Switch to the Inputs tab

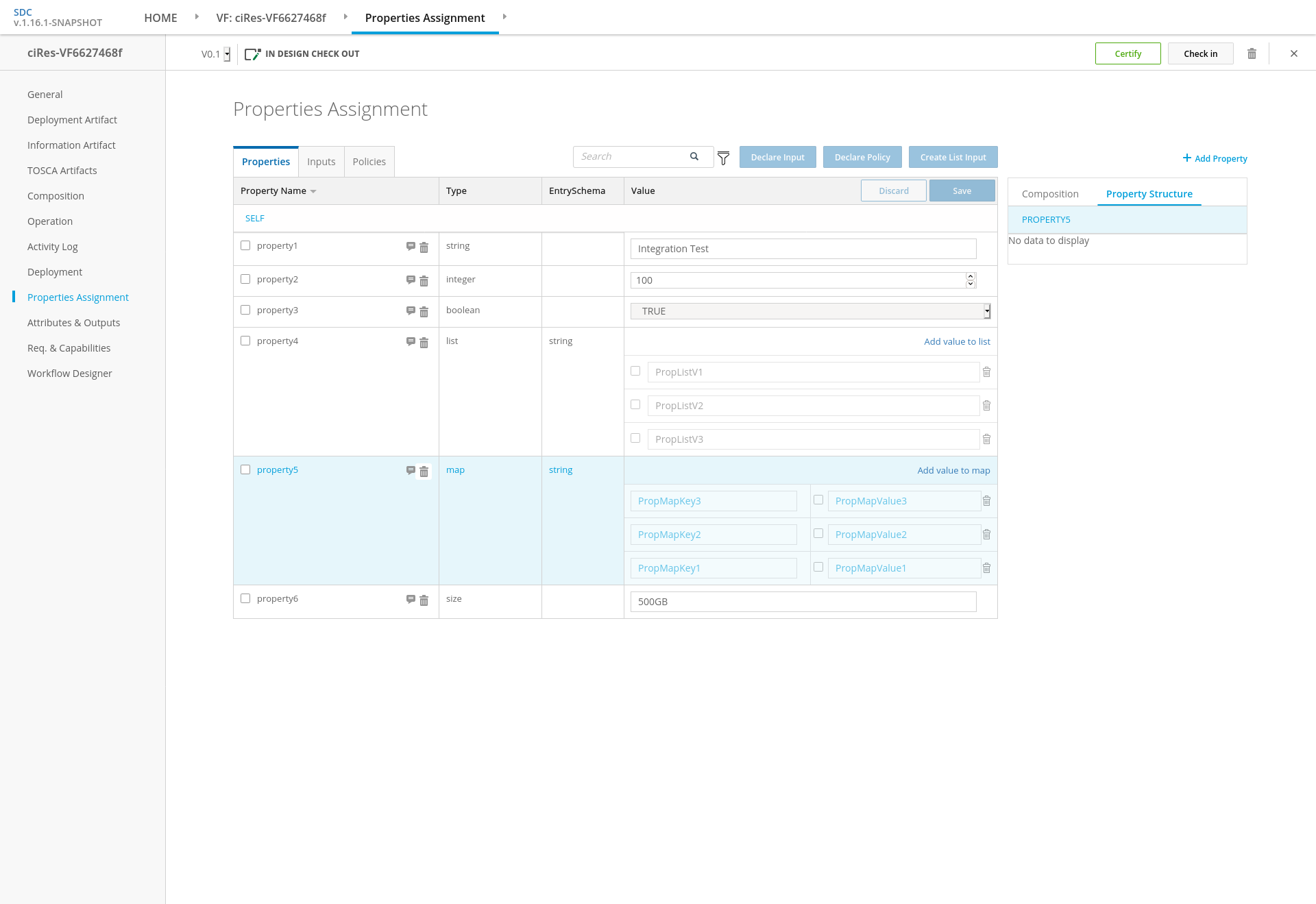pos(321,162)
